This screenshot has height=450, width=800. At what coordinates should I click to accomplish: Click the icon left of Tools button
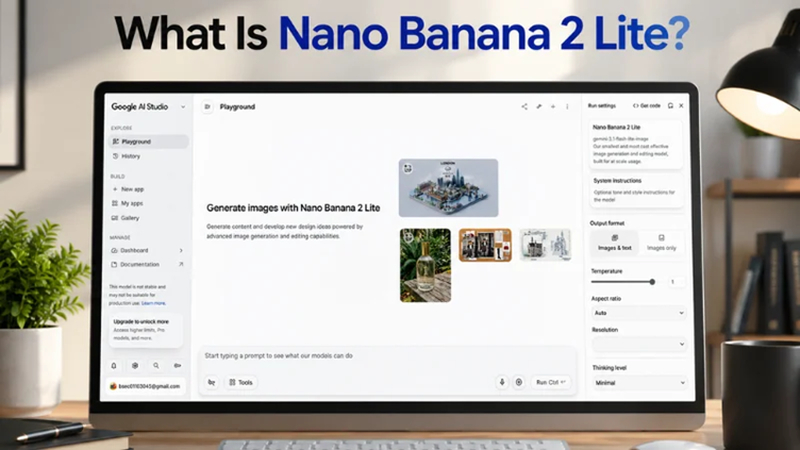(212, 382)
